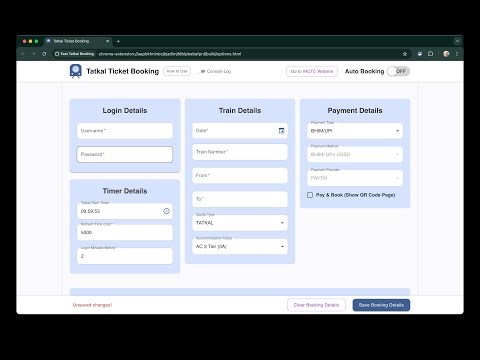Image resolution: width=480 pixels, height=360 pixels.
Task: Click the How to Use button
Action: (x=177, y=71)
